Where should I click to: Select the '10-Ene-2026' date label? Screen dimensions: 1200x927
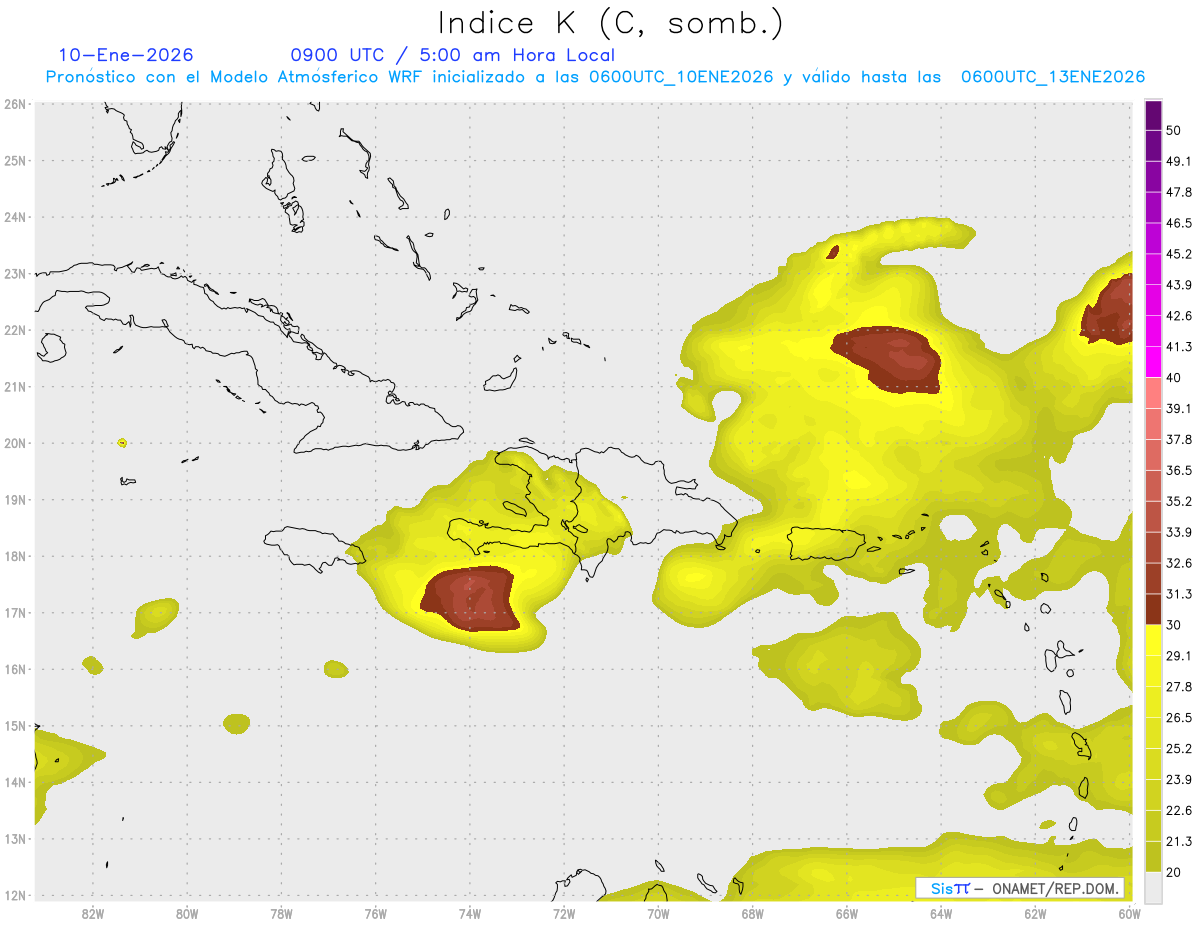[126, 55]
